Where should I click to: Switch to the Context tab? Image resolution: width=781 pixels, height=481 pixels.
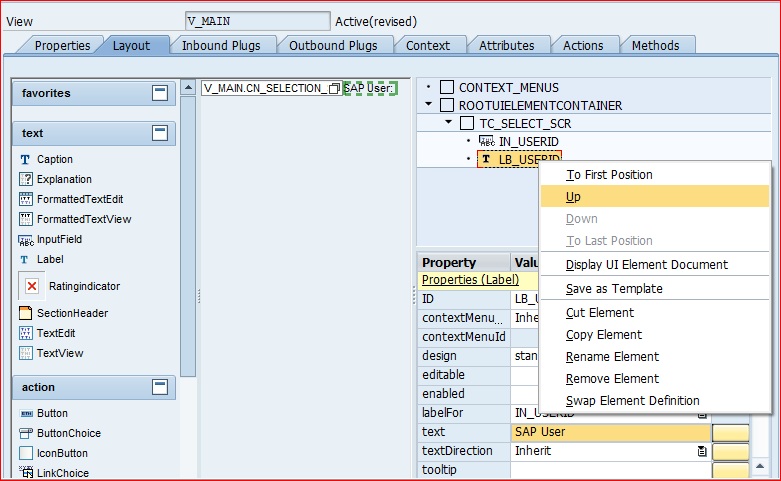[x=428, y=45]
